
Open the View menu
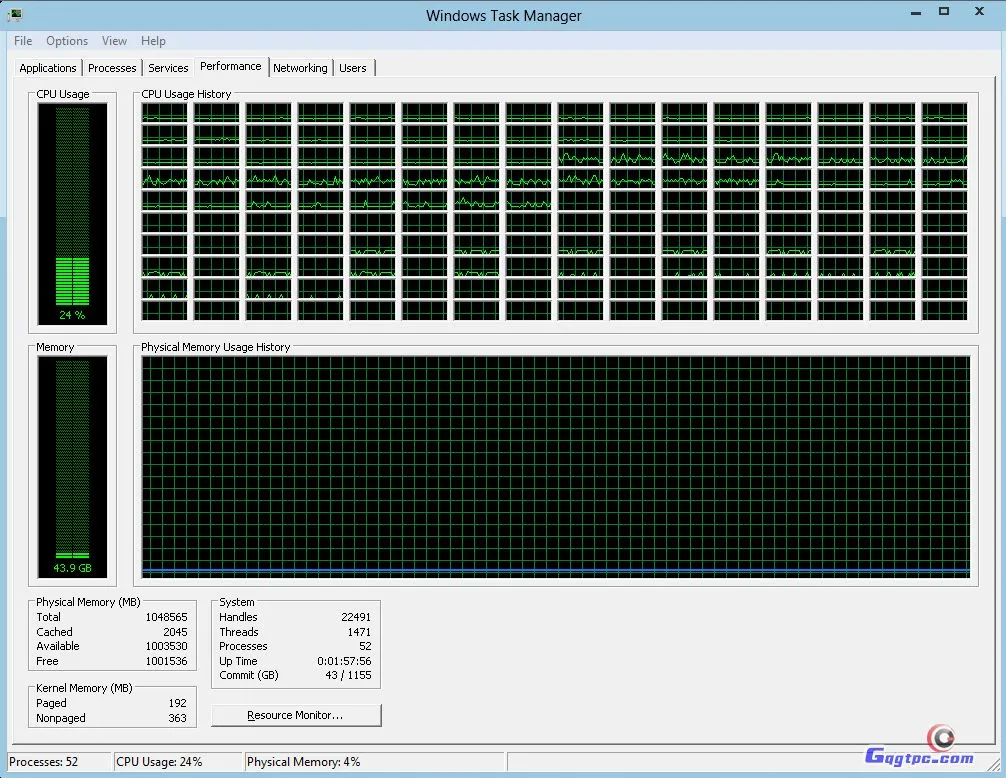tap(114, 41)
